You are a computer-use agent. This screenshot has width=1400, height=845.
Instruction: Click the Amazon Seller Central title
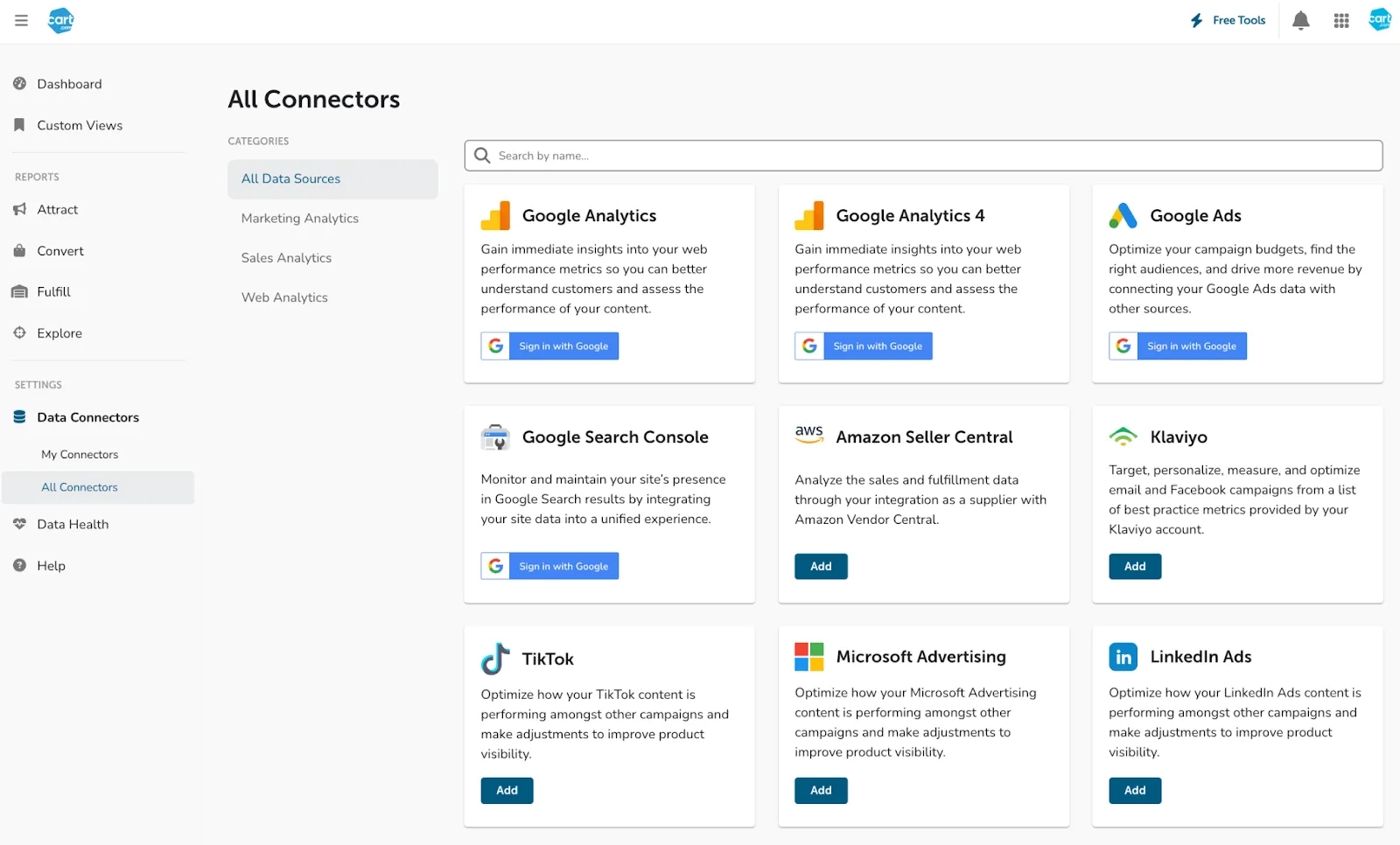[924, 436]
